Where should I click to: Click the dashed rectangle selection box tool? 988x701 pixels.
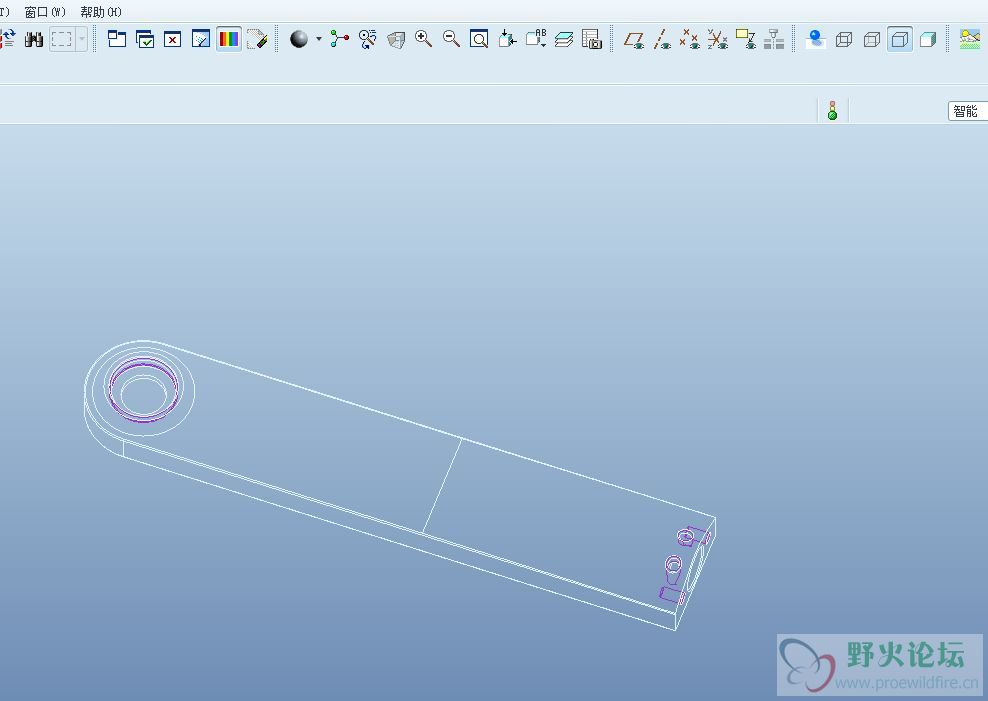point(61,40)
